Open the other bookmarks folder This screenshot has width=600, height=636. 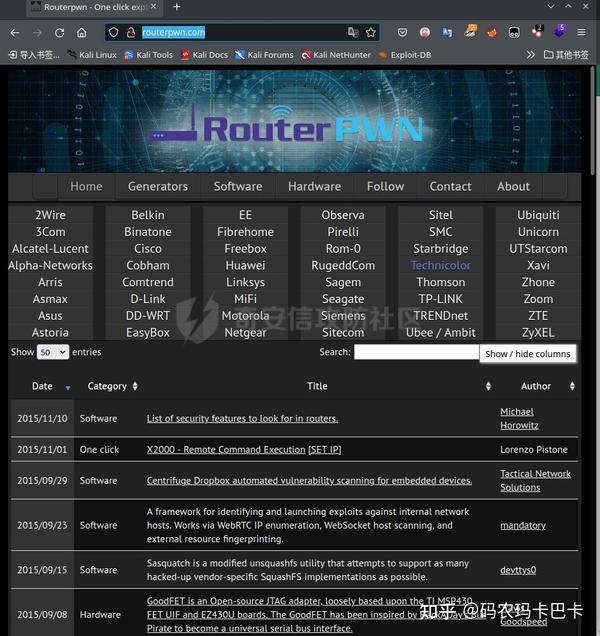point(566,54)
